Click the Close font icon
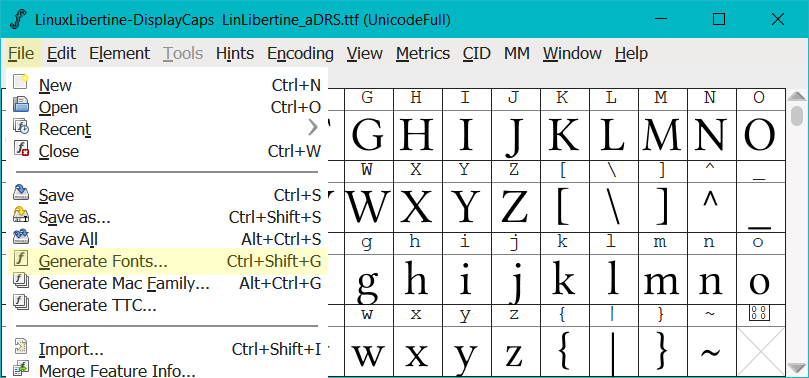Screen dimensions: 809x378 pyautogui.click(x=21, y=150)
